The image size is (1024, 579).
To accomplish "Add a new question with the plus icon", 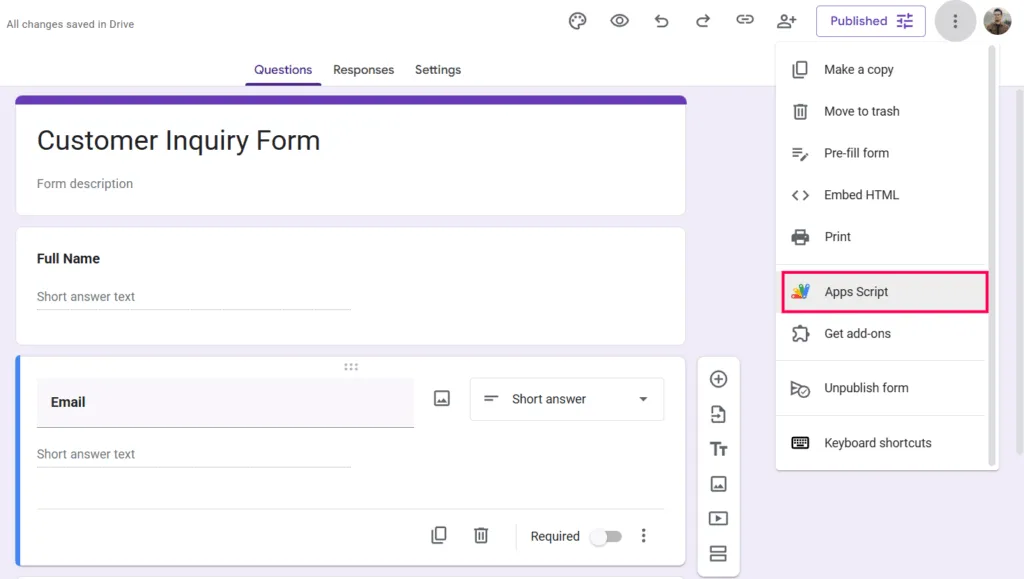I will tap(718, 379).
